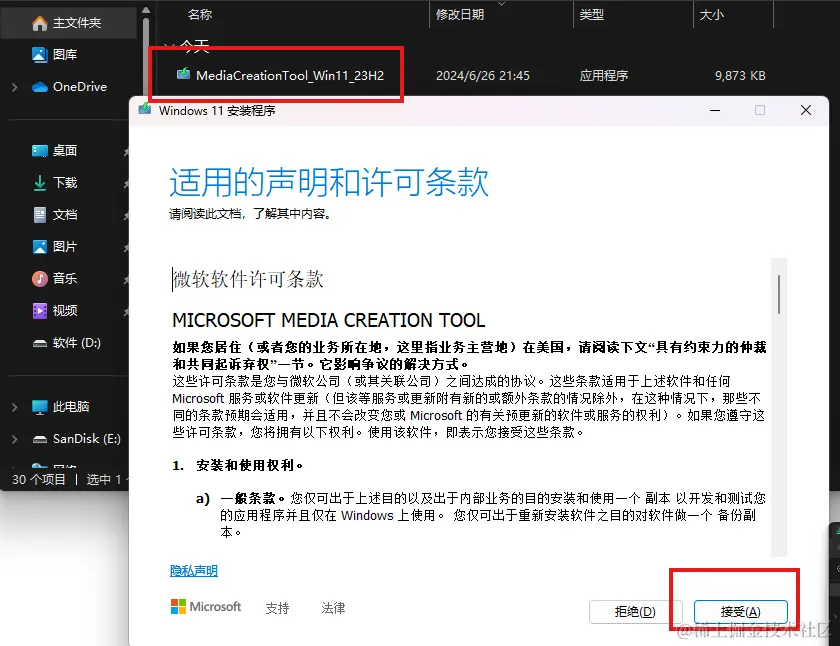Sort files by the 类型 column header

click(592, 14)
